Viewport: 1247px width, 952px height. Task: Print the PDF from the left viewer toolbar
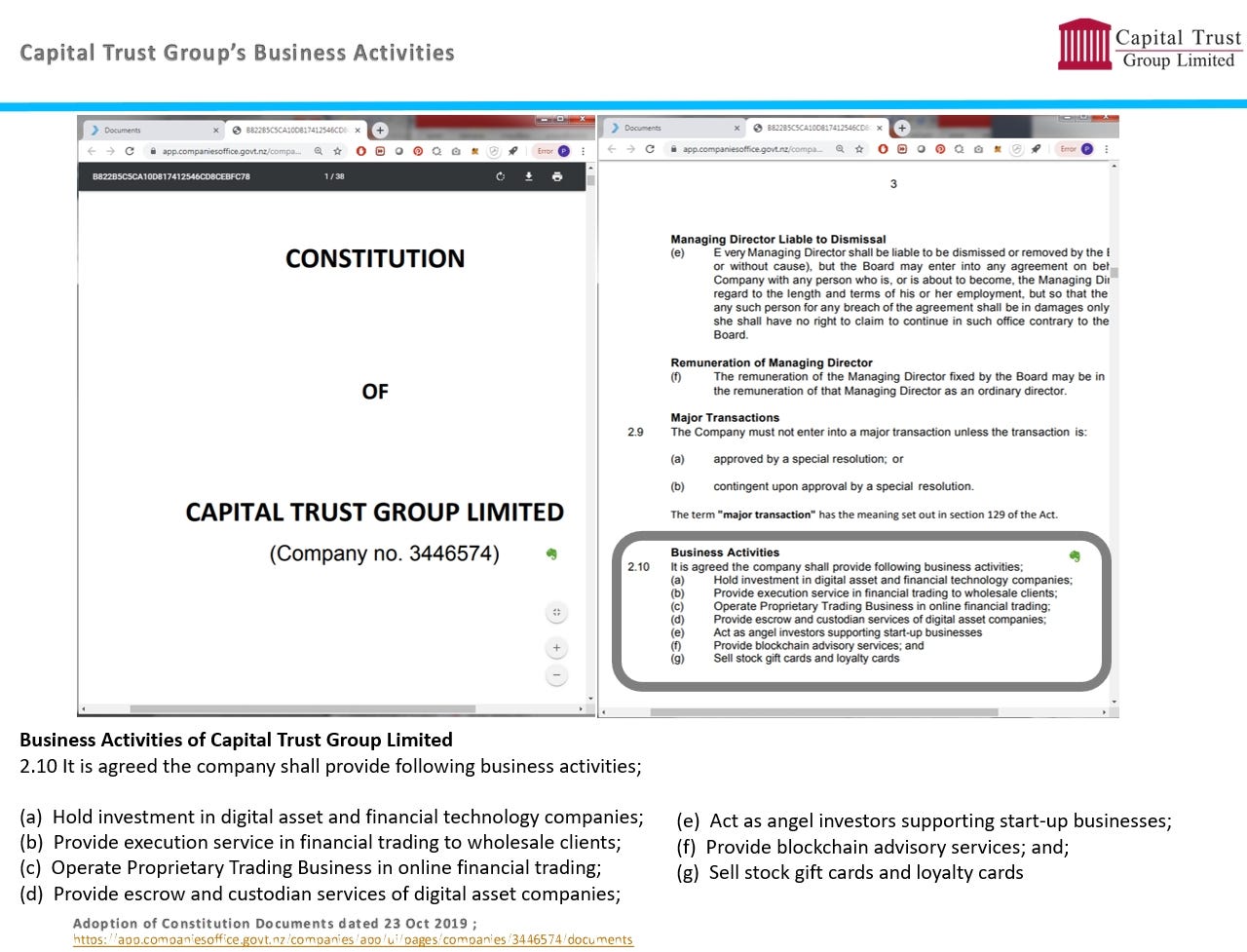[557, 176]
